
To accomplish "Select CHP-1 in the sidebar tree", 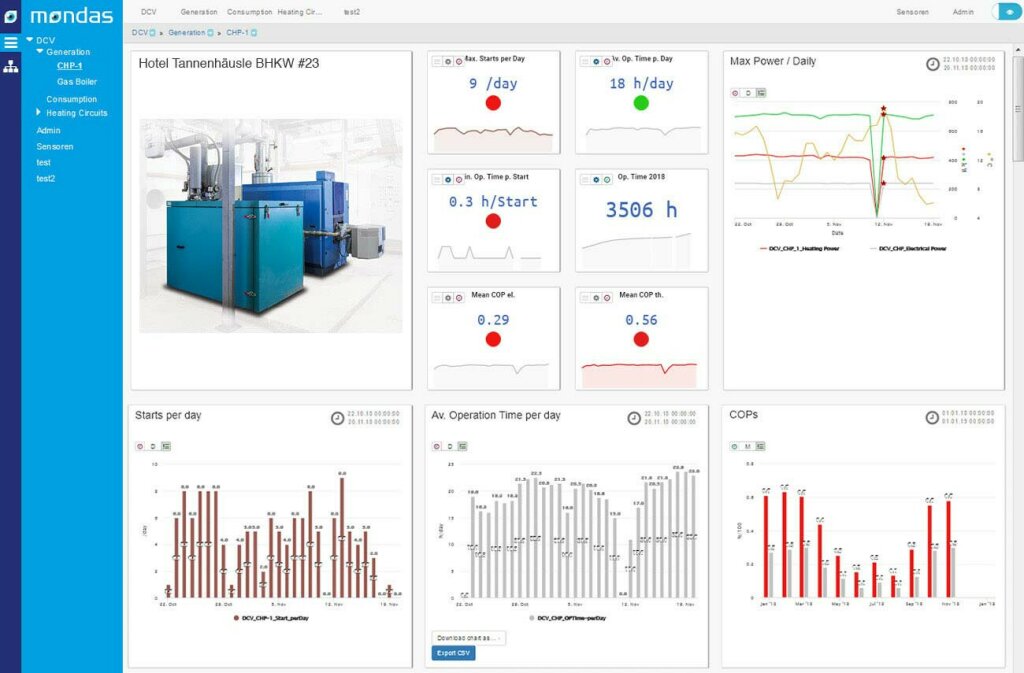I will point(69,65).
